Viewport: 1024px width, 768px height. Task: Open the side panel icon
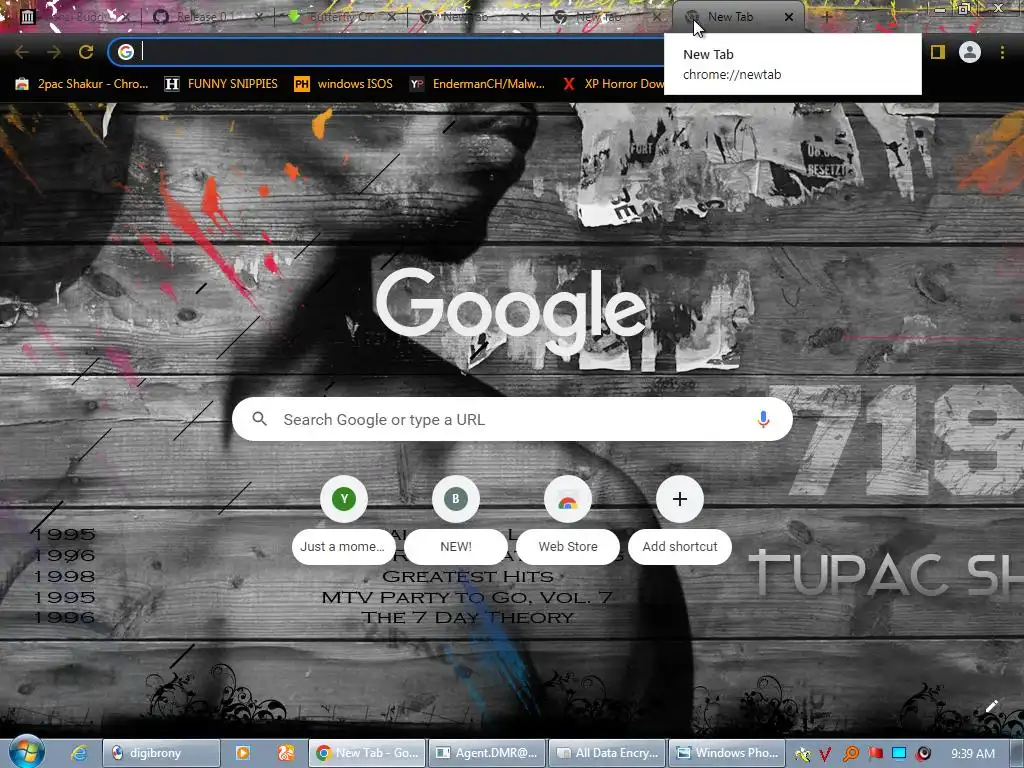click(x=938, y=52)
